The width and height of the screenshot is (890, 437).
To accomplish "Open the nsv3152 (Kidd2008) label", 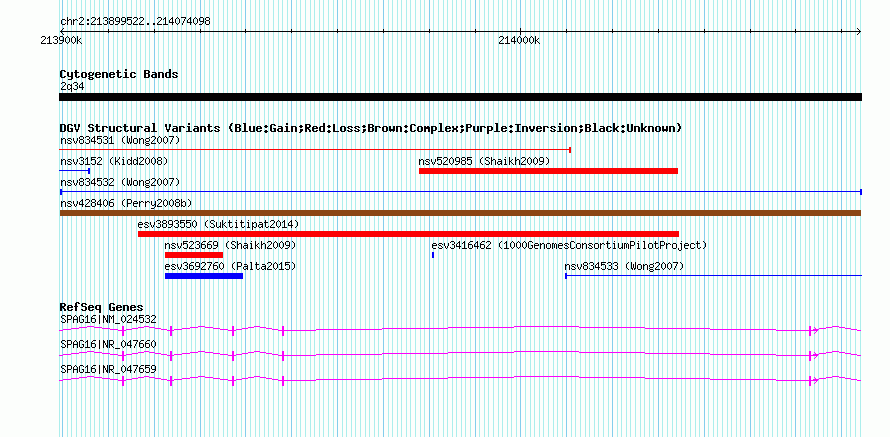I will pyautogui.click(x=114, y=161).
